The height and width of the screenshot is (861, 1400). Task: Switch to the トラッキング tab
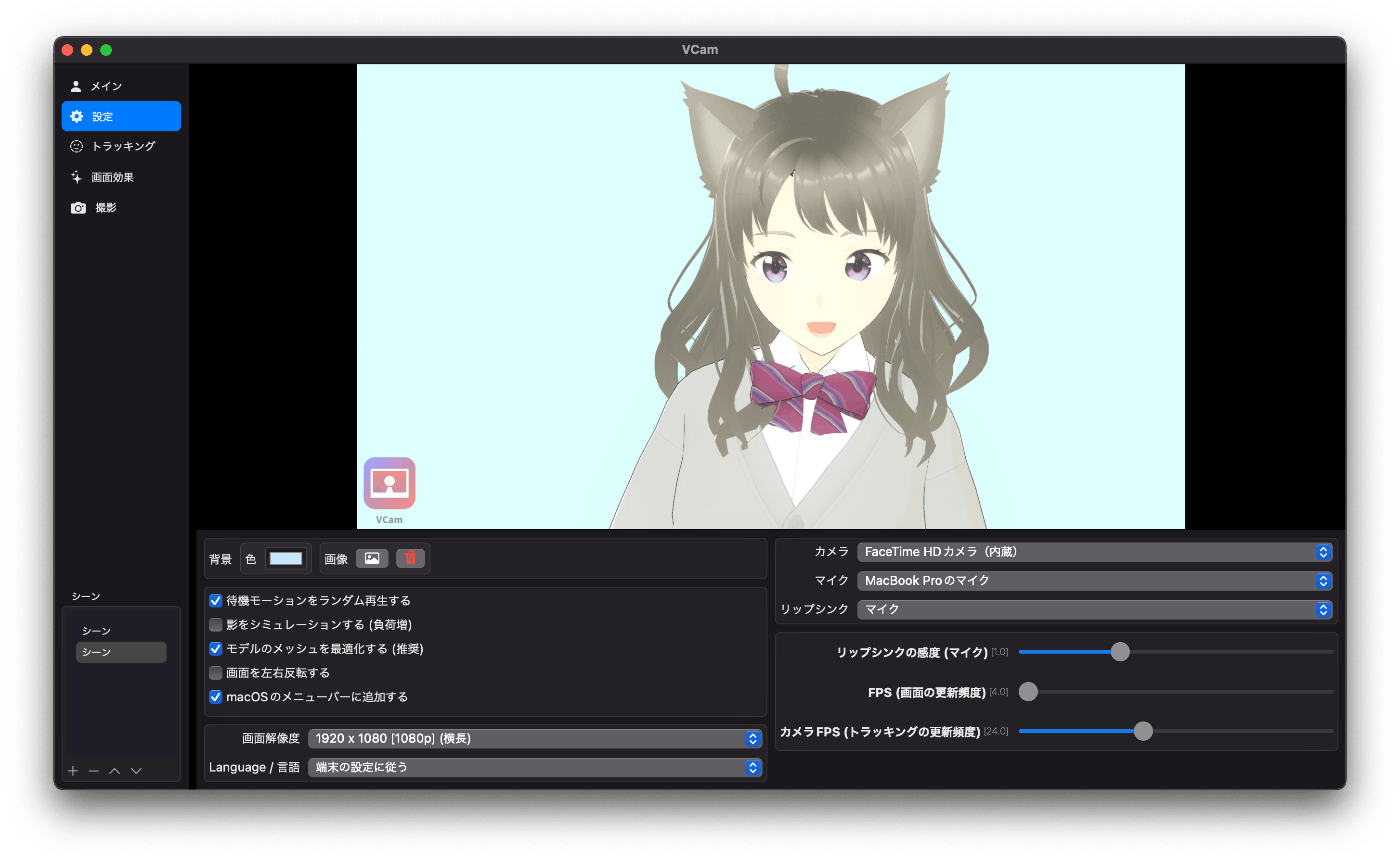pos(121,146)
